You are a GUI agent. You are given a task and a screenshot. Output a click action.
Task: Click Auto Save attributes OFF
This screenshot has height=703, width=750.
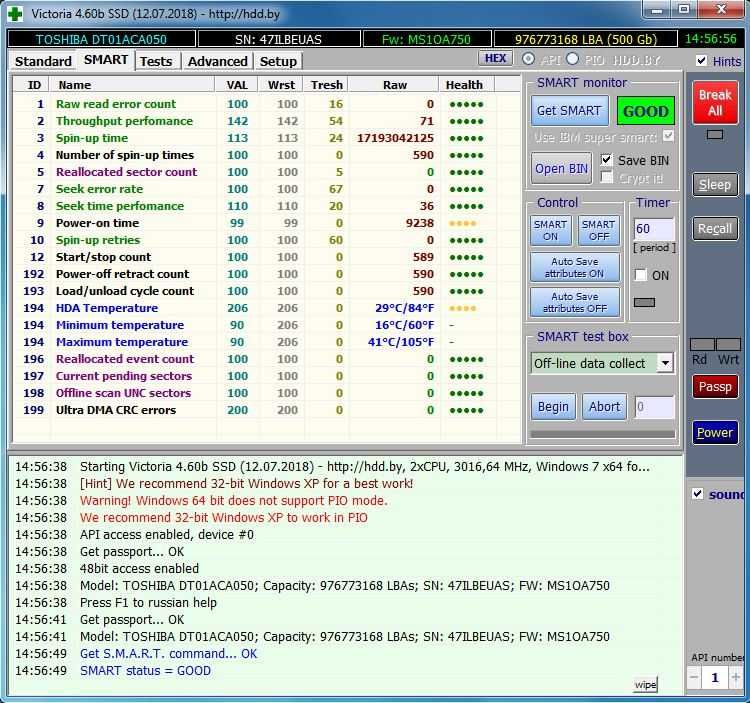click(574, 302)
